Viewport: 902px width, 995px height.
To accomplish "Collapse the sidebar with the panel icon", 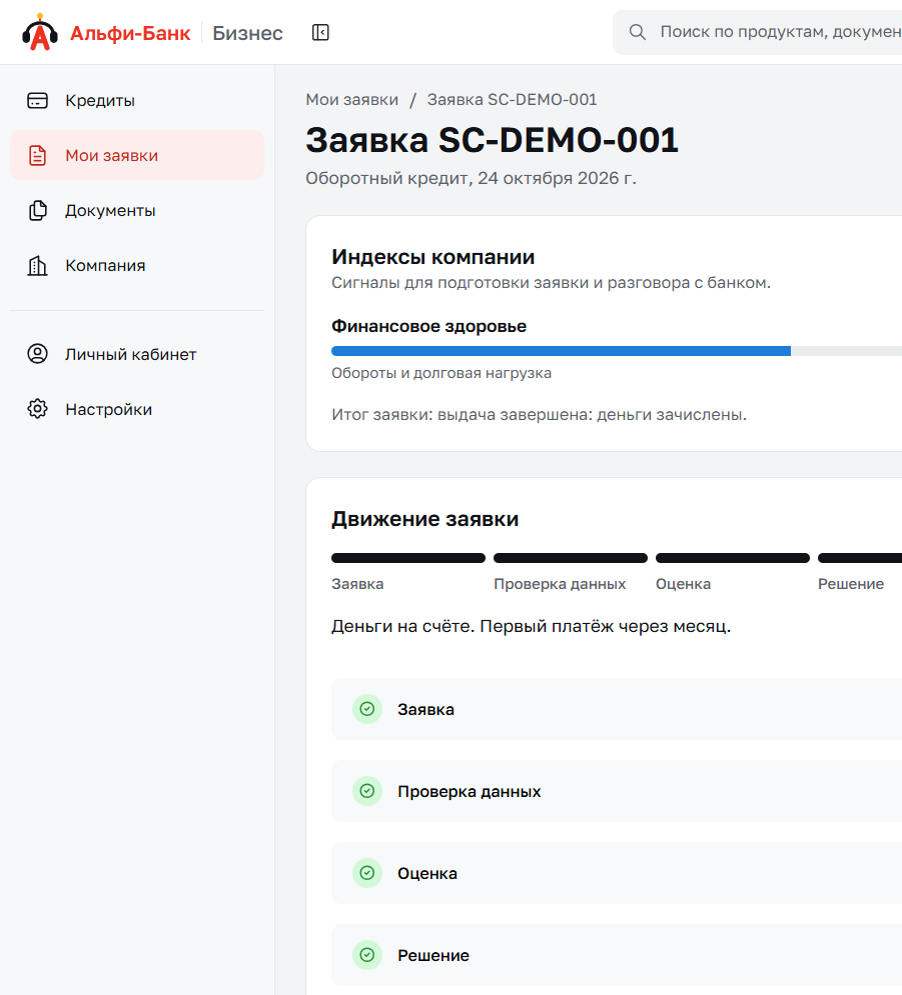I will tap(321, 32).
